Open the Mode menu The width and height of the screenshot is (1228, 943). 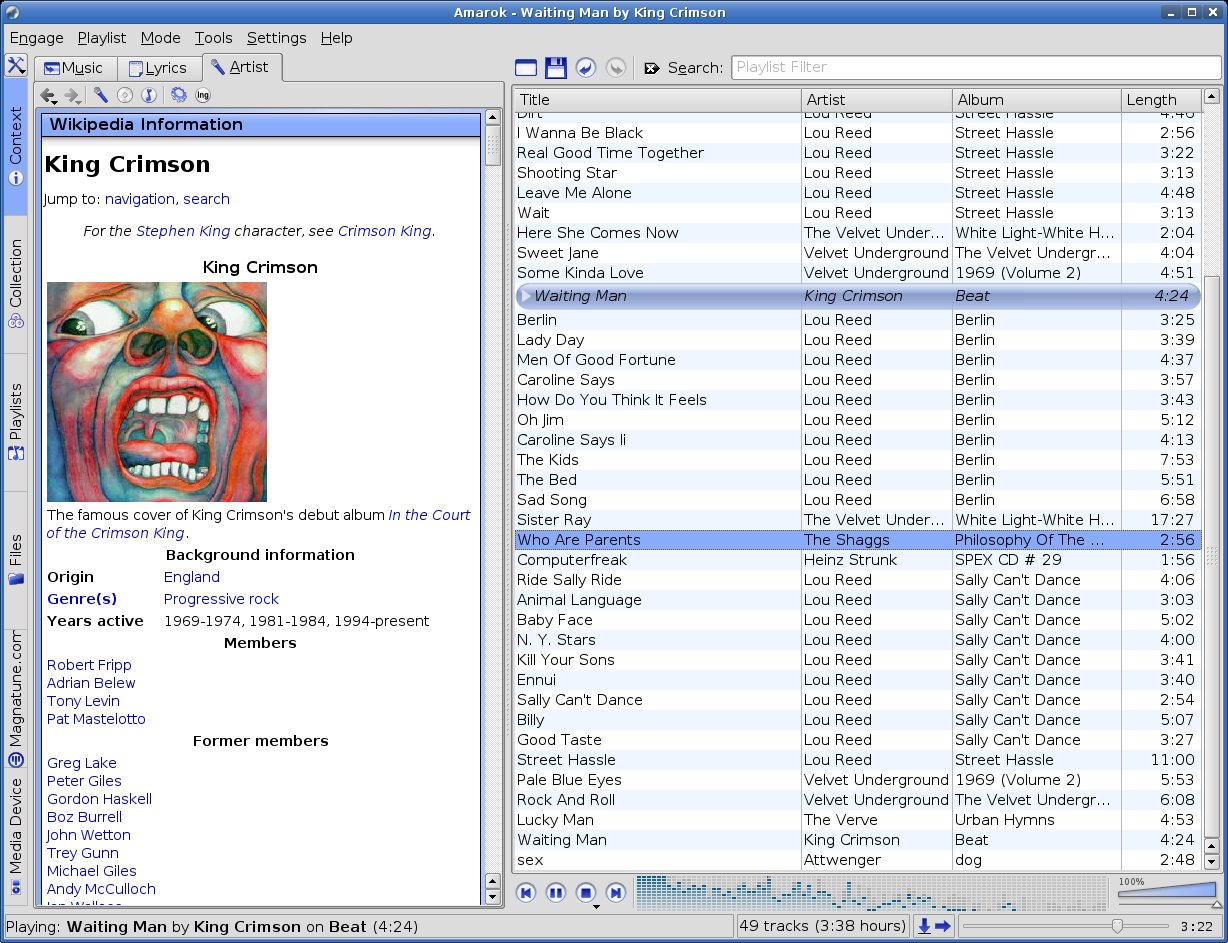tap(160, 38)
